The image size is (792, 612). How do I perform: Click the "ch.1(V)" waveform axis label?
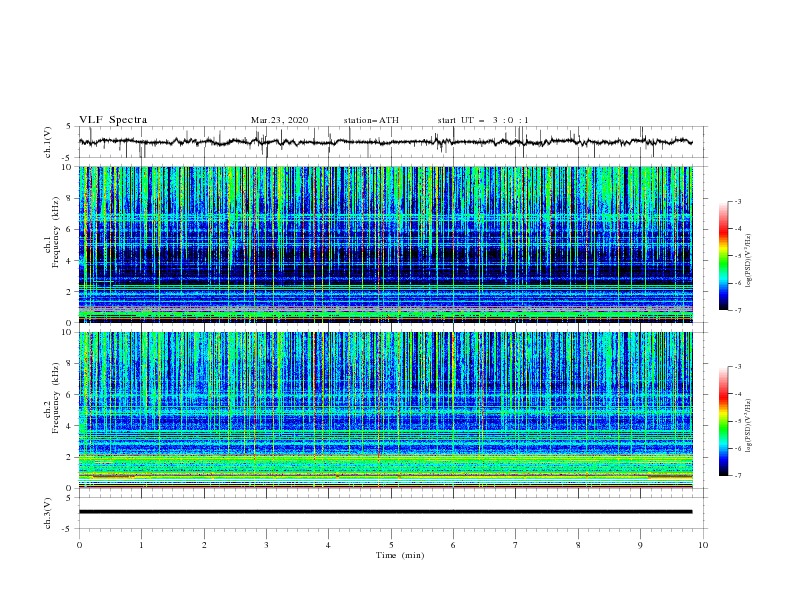(x=48, y=142)
